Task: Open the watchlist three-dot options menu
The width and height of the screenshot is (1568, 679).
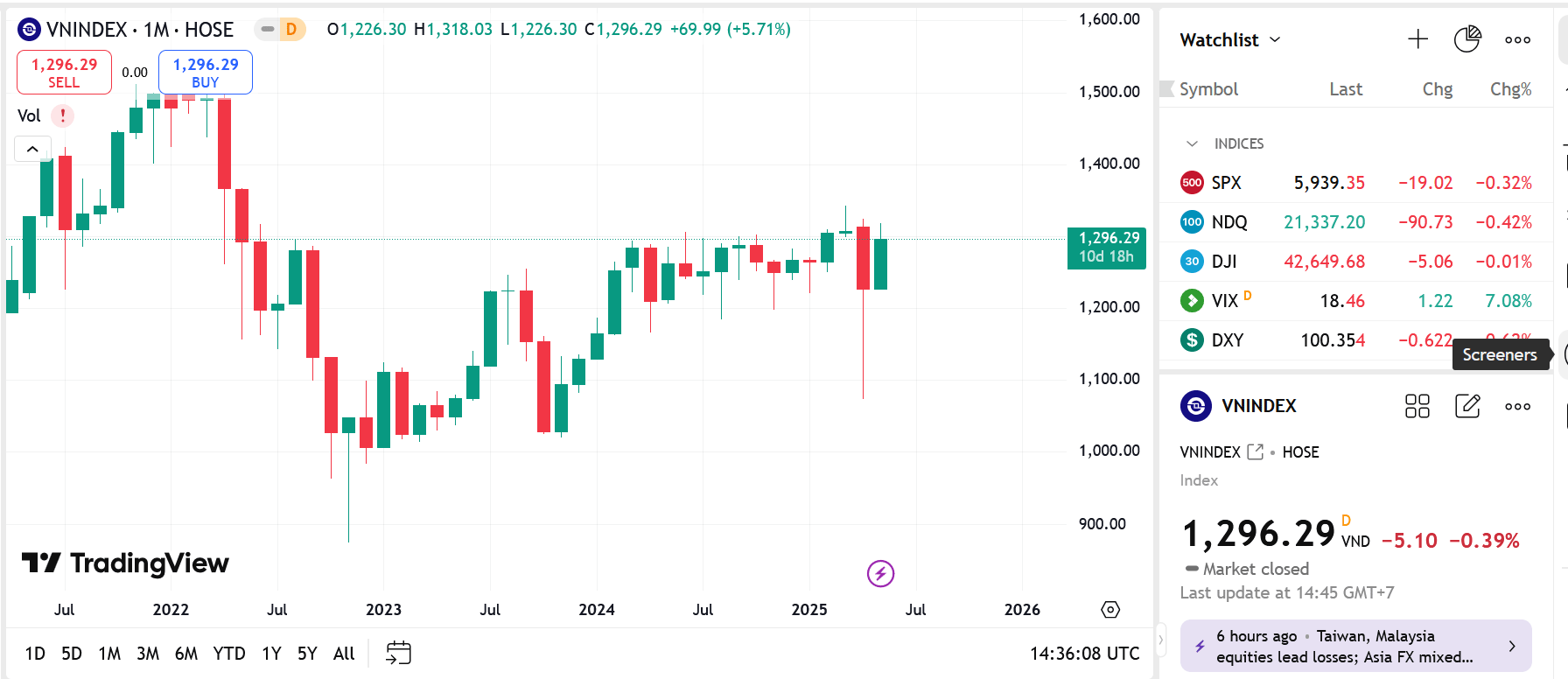Action: [1517, 39]
